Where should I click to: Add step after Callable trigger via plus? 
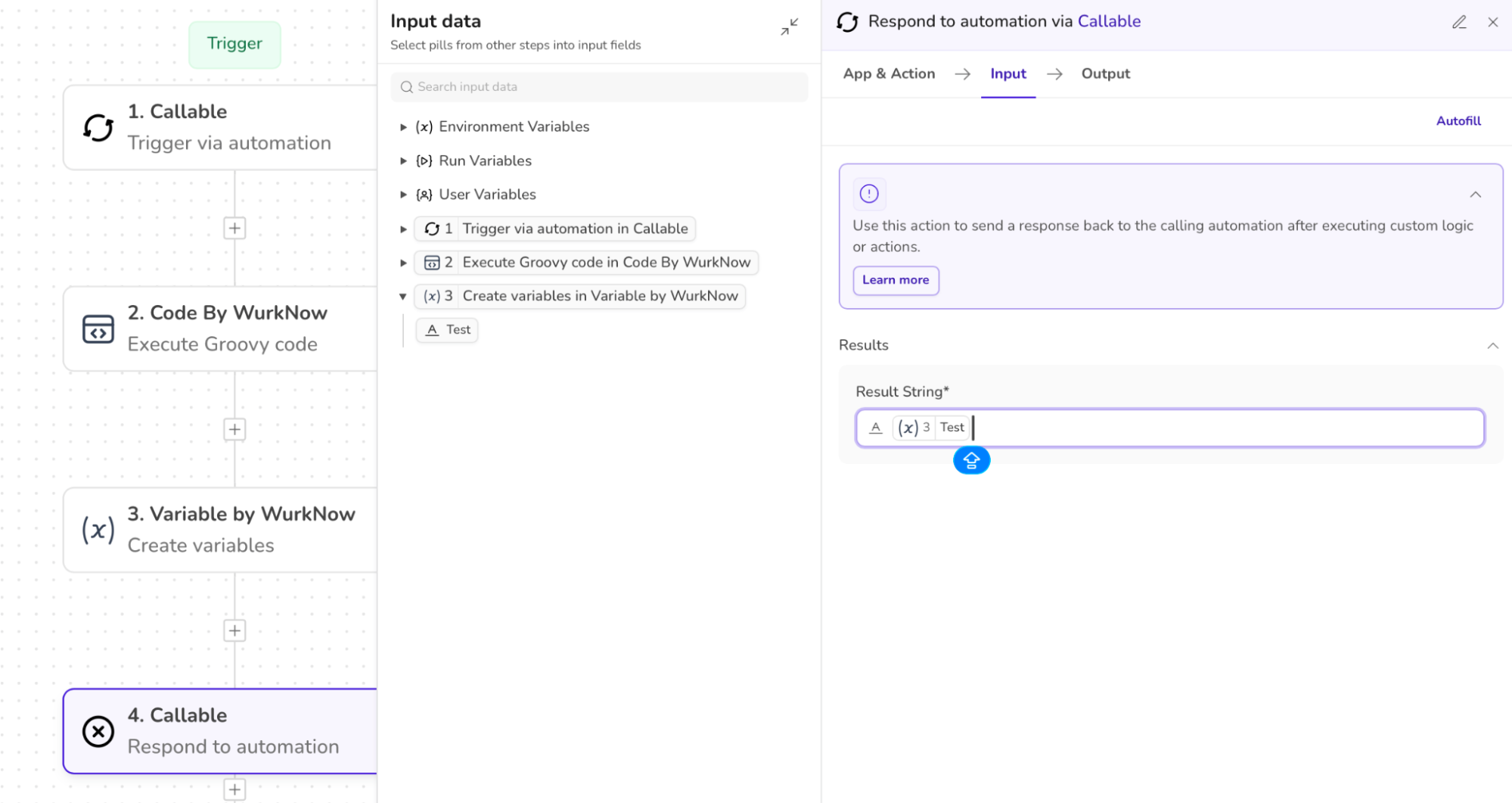click(x=234, y=228)
